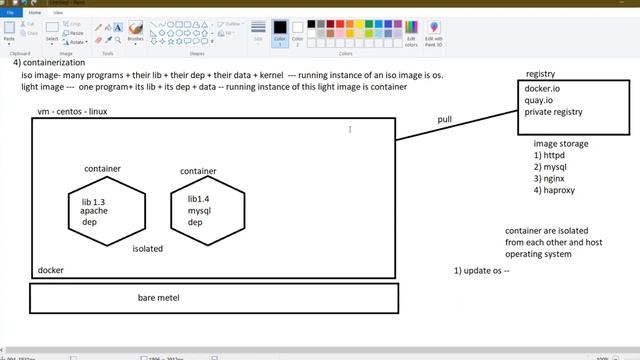The image size is (640, 360).
Task: Choose the Rectangle shape
Action: point(179,24)
